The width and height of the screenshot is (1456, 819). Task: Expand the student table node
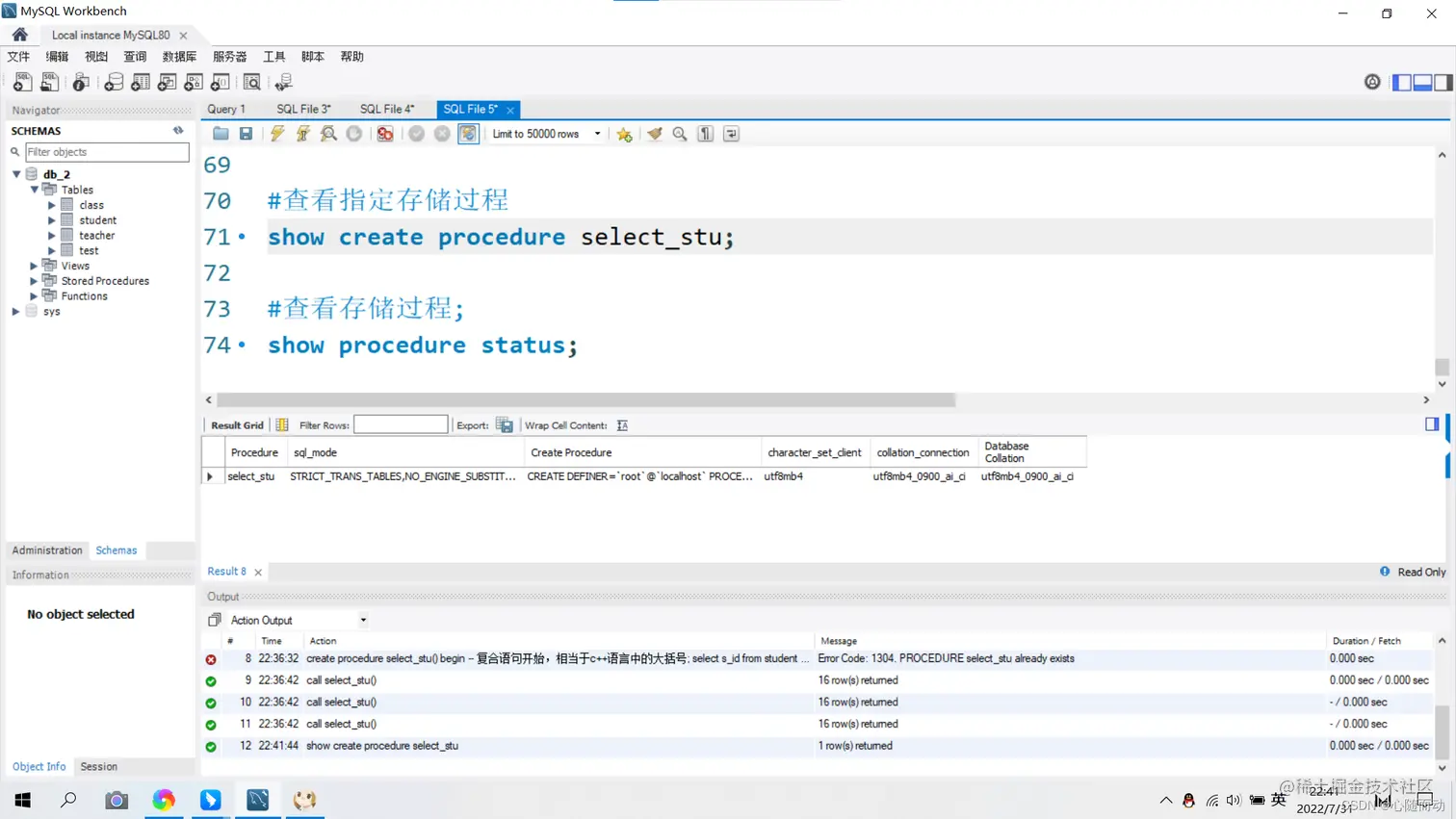[52, 220]
